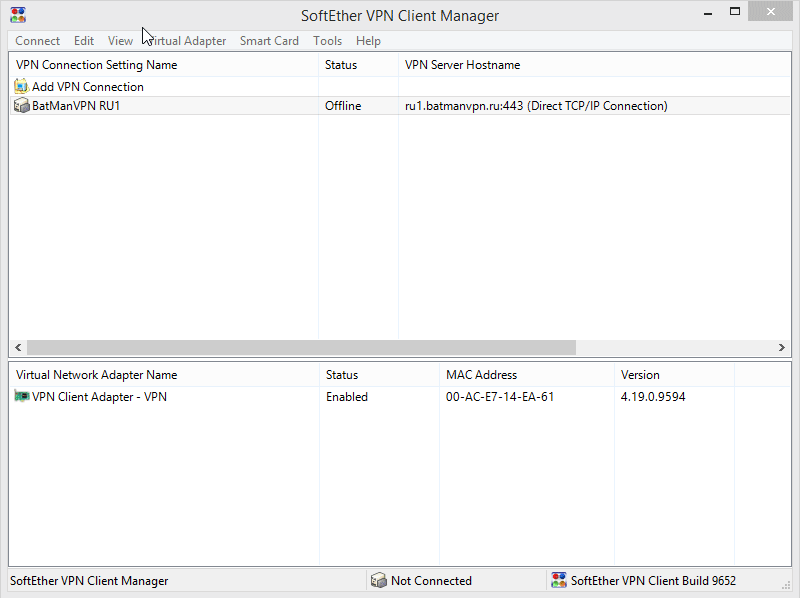Highlight the Enabled adapter status entry

[x=346, y=396]
